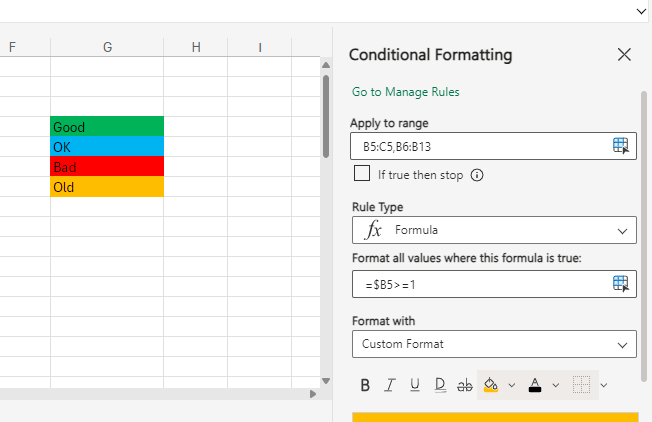Click the horizontal scroll right arrow
The height and width of the screenshot is (422, 652).
[x=313, y=394]
